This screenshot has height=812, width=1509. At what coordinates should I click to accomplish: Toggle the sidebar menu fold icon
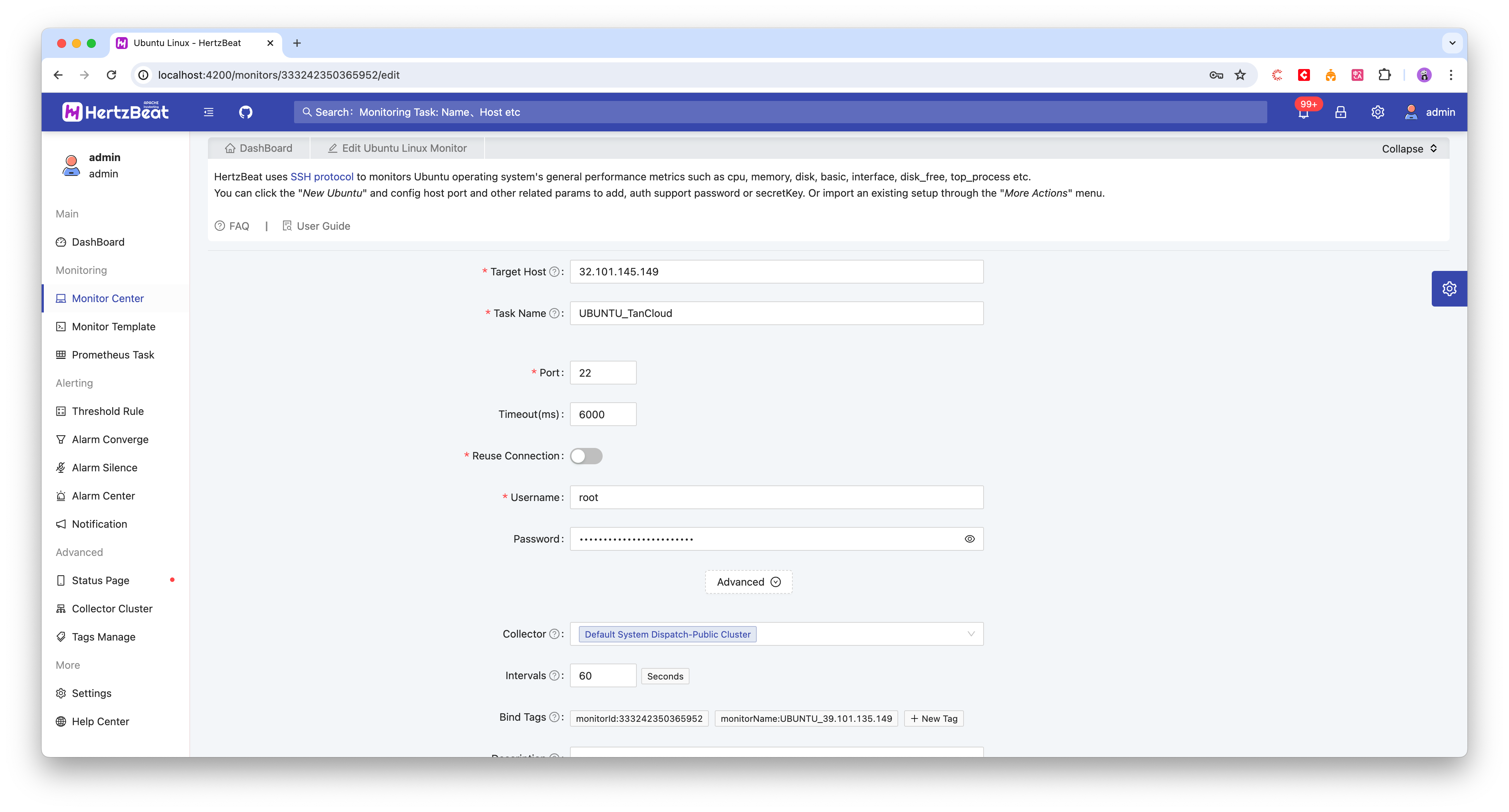[x=209, y=112]
